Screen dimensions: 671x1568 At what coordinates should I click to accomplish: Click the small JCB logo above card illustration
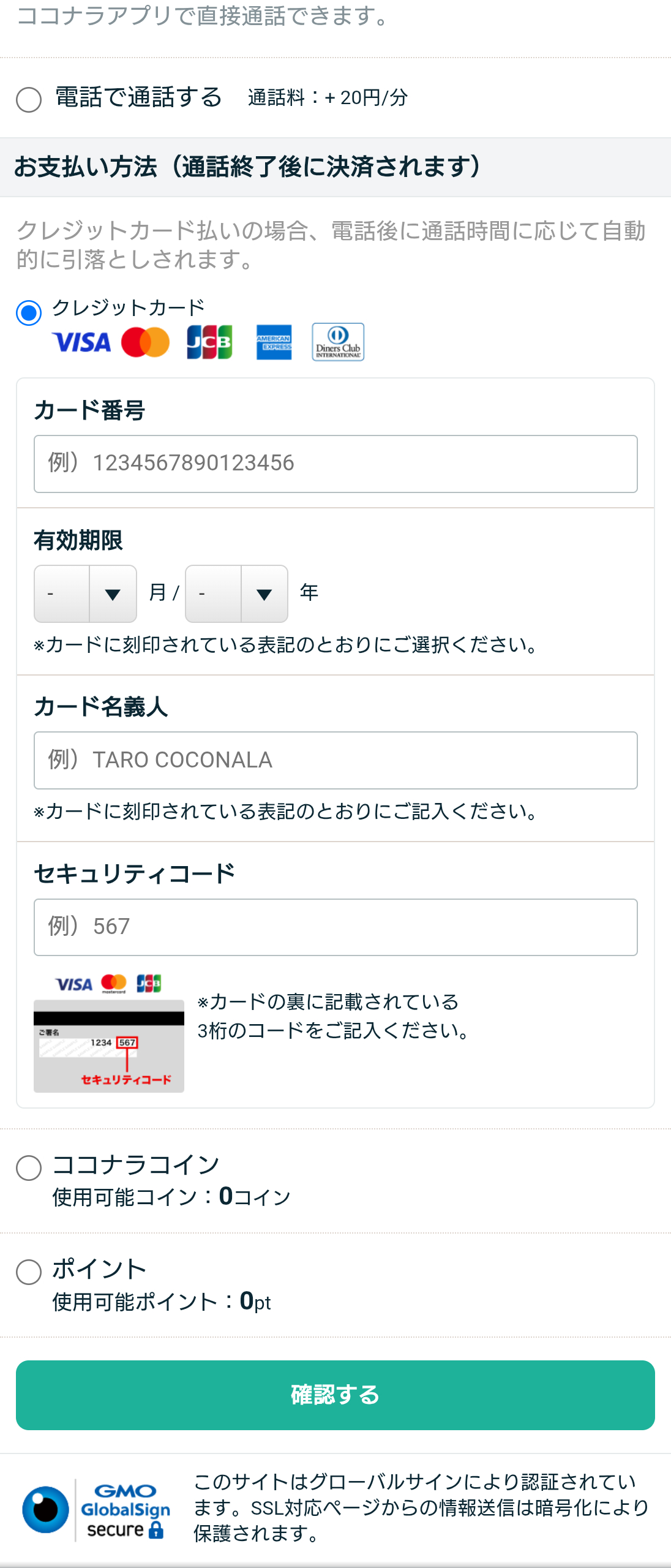pyautogui.click(x=149, y=984)
